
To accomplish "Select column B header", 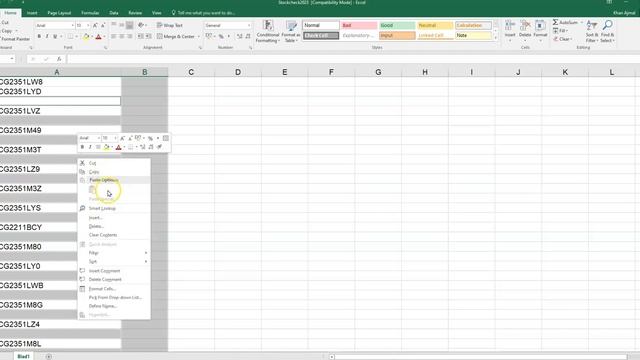I will (144, 72).
